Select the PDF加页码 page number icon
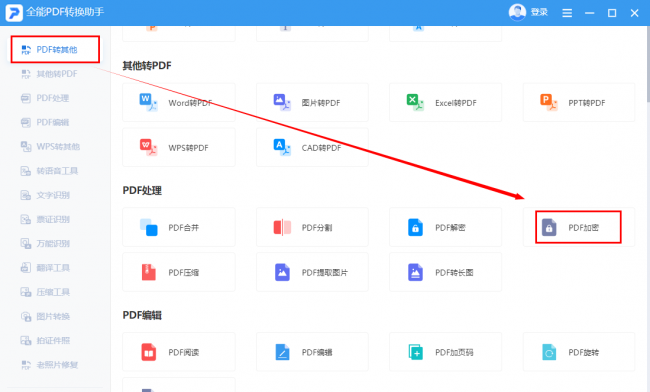The width and height of the screenshot is (650, 392). click(415, 352)
